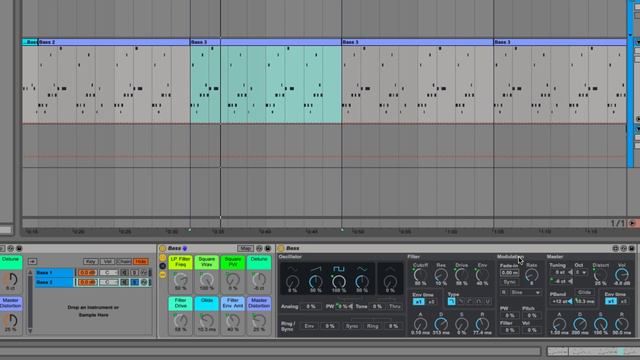
Task: Click the Map button on Bass rack
Action: pos(245,248)
